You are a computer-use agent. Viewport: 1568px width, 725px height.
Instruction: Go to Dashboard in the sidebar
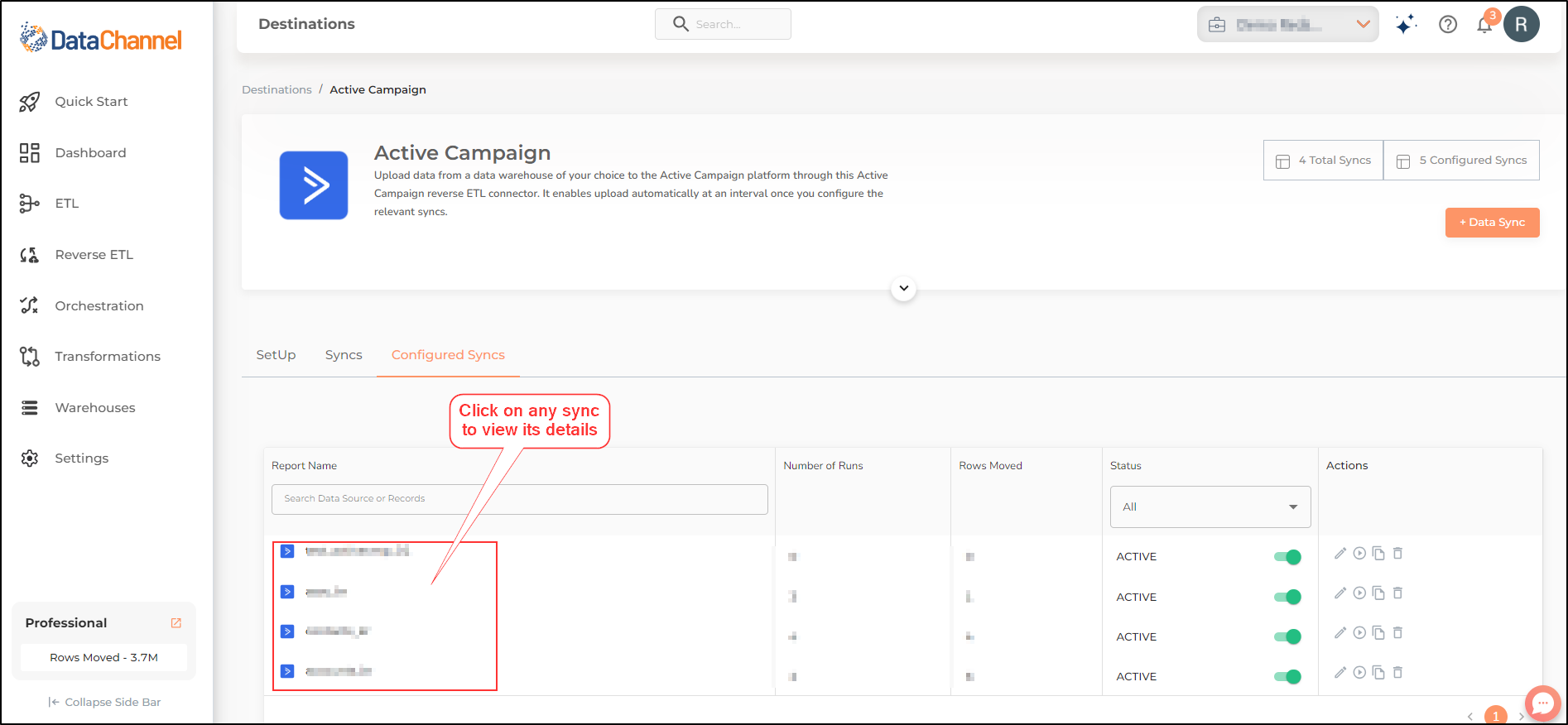point(90,153)
